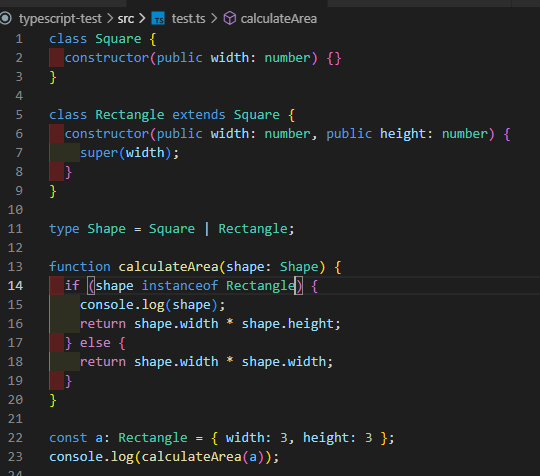The height and width of the screenshot is (476, 540).
Task: Click 'class Square' on line 1
Action: point(95,39)
